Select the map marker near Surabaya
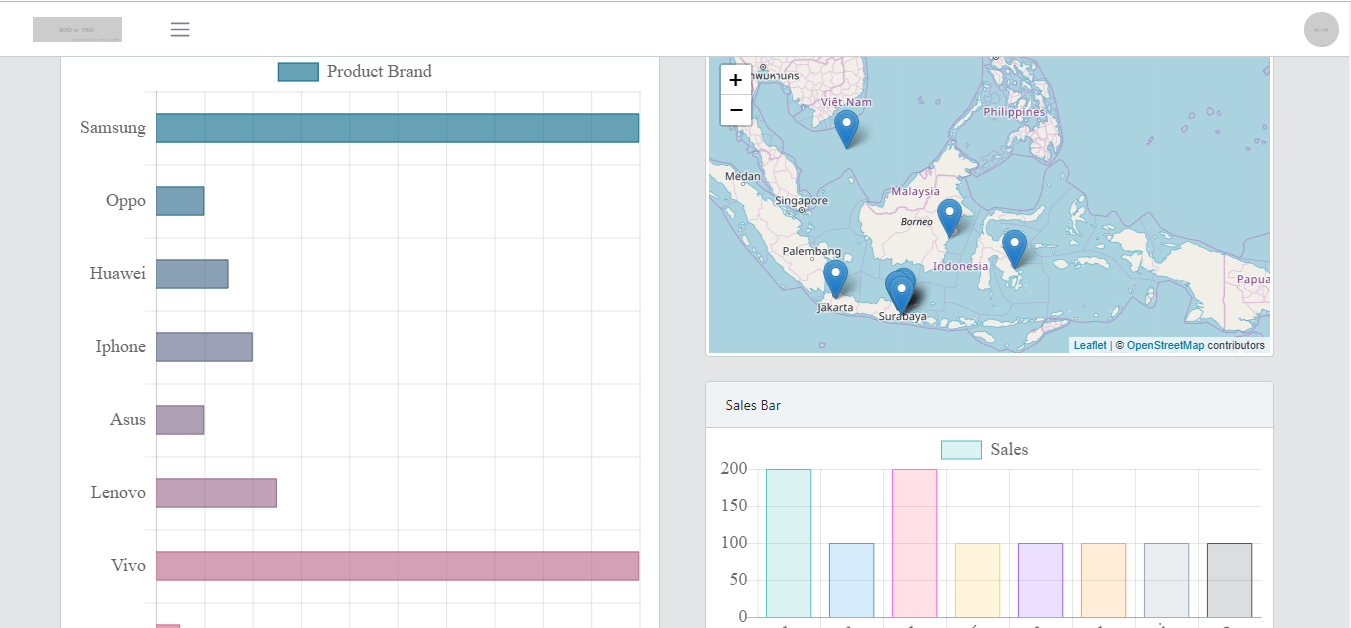 click(901, 297)
